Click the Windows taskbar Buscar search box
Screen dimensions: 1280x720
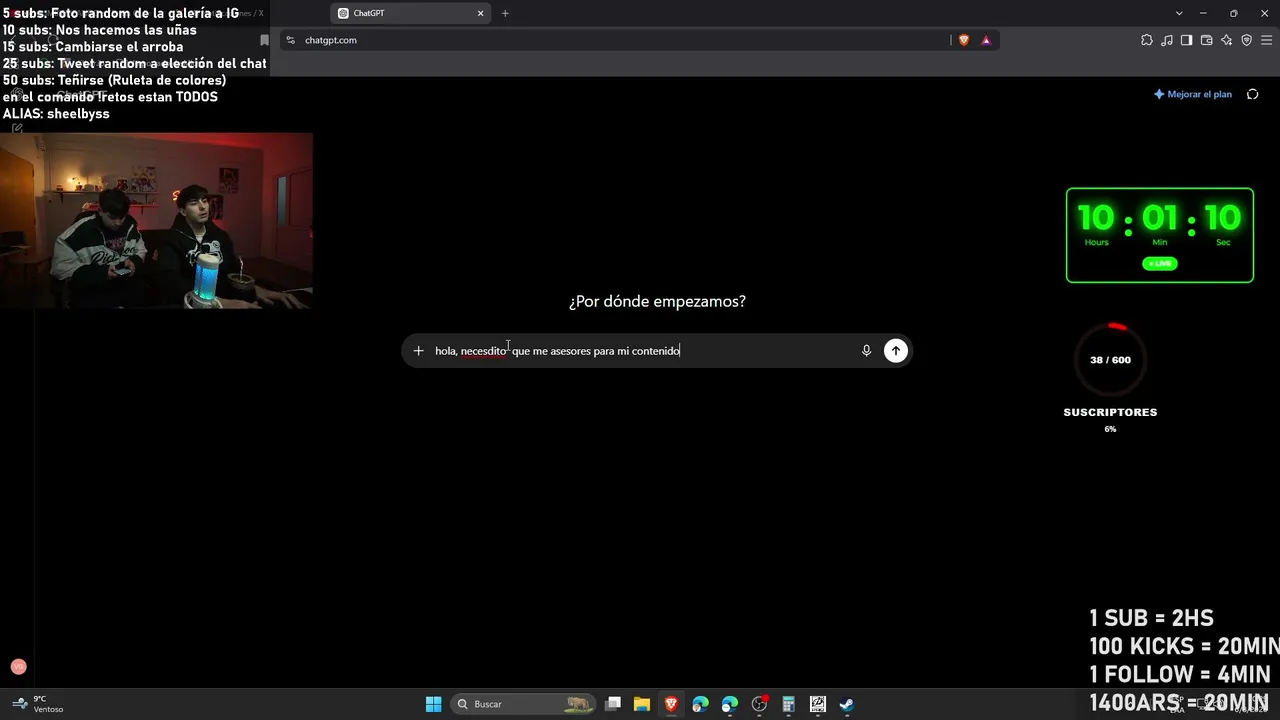click(521, 704)
